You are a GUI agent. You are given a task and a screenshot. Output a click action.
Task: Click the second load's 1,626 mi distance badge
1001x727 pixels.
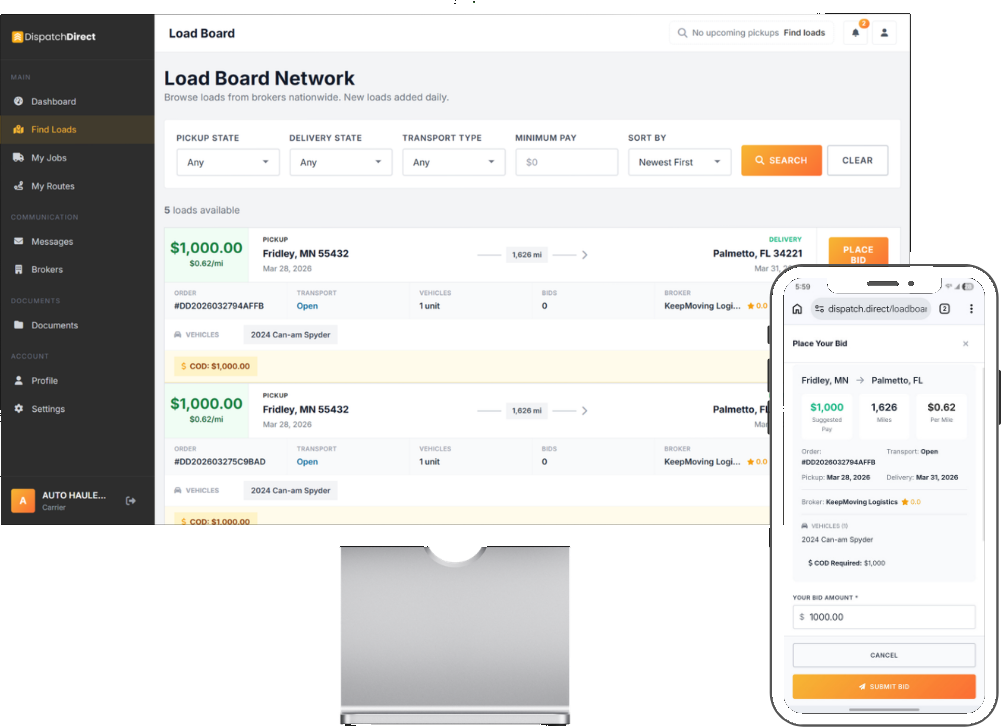click(527, 410)
